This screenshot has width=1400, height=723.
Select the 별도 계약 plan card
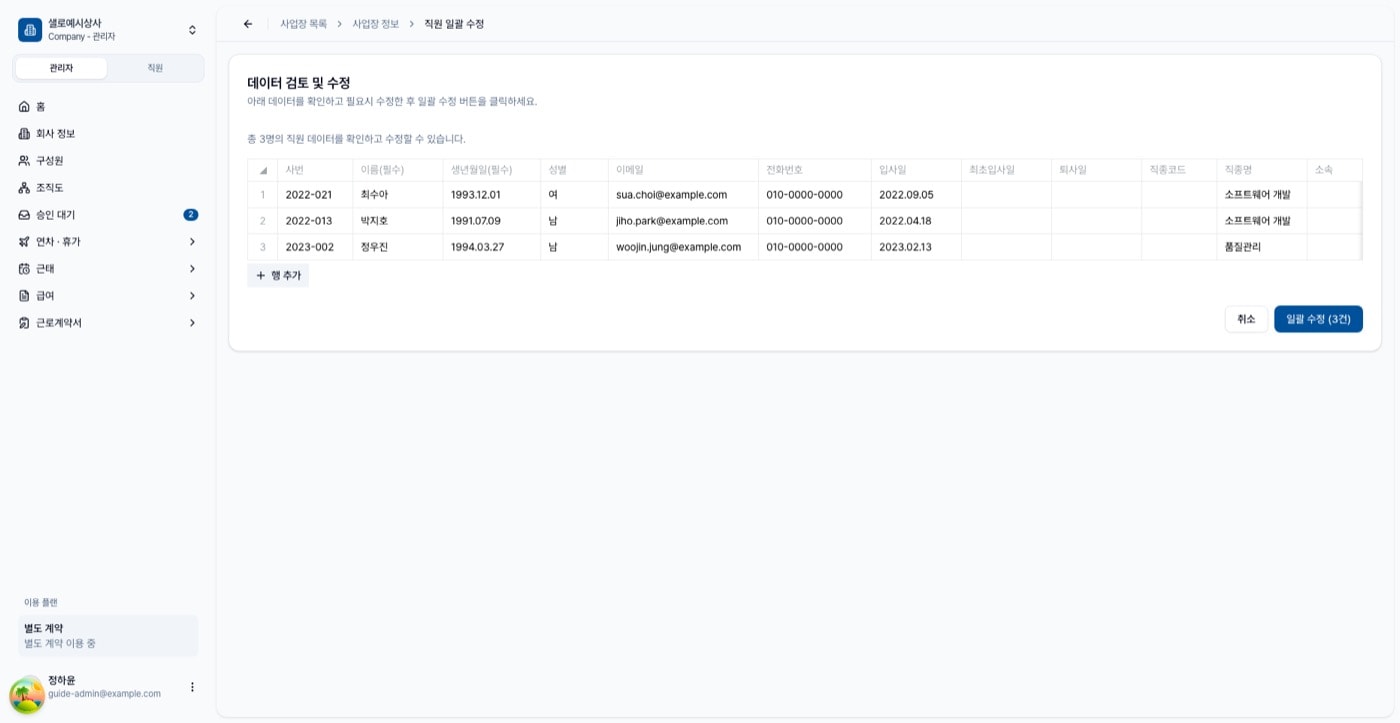click(x=108, y=636)
